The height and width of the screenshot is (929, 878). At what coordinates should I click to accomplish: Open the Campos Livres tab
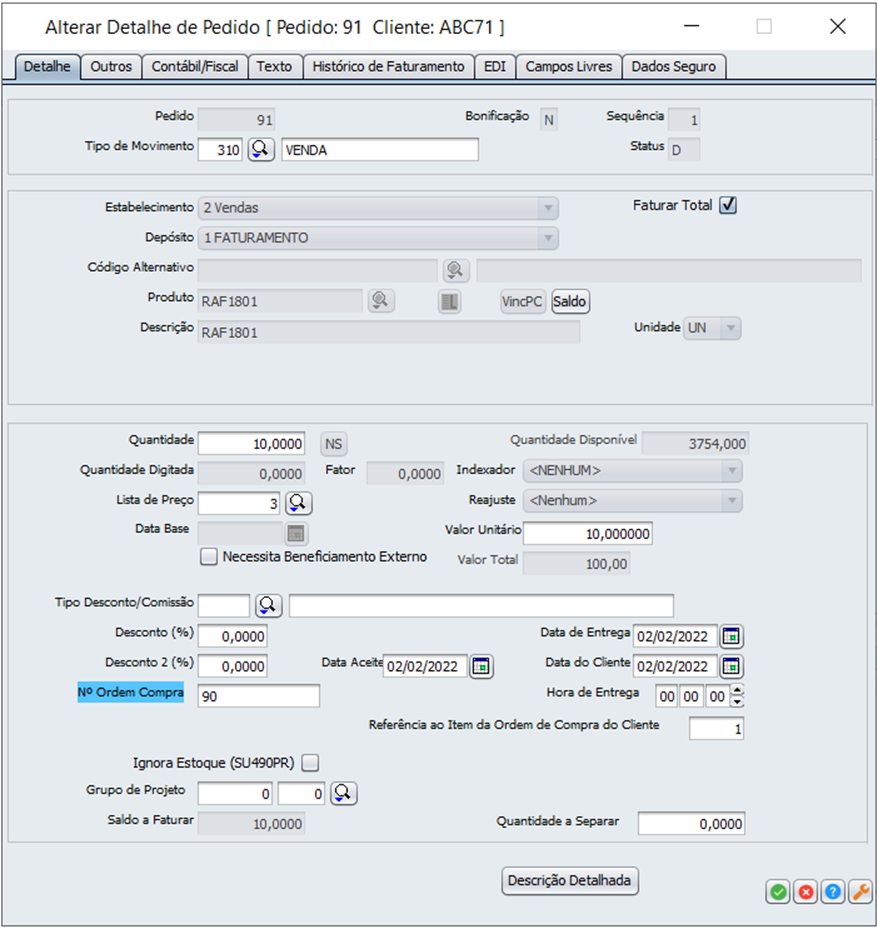[569, 66]
